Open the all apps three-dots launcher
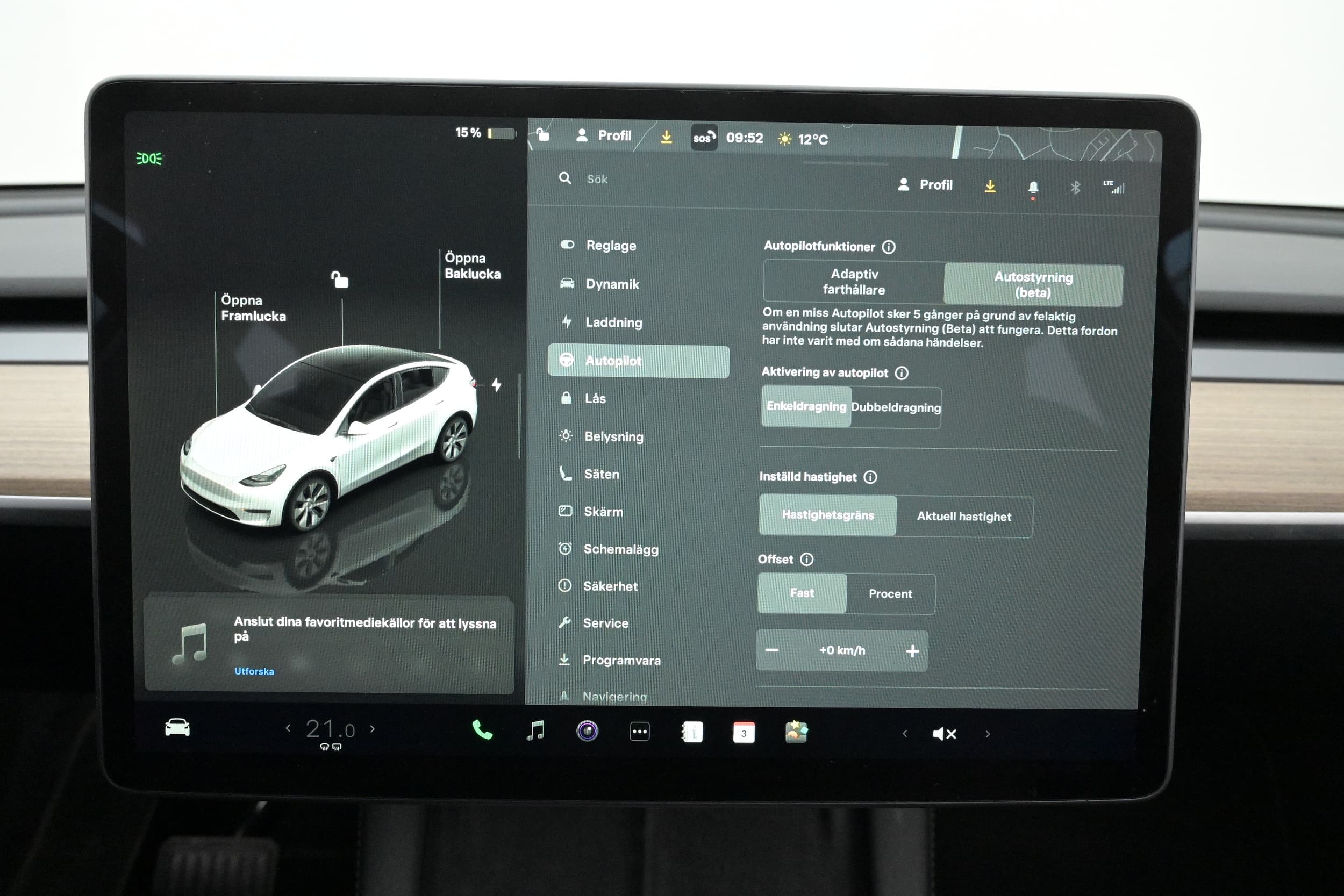This screenshot has height=896, width=1344. [x=639, y=732]
